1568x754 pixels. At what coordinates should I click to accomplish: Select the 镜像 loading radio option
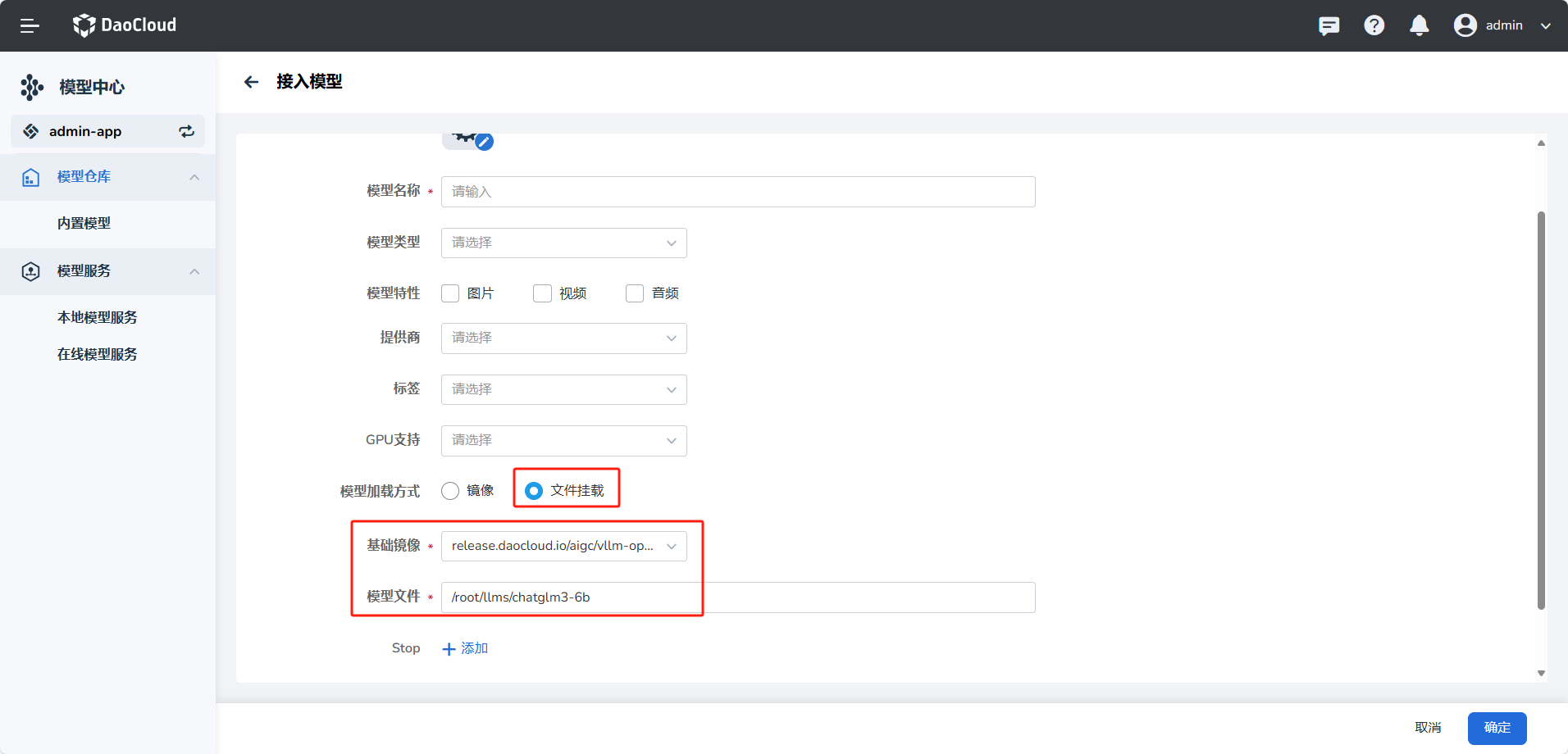(450, 491)
